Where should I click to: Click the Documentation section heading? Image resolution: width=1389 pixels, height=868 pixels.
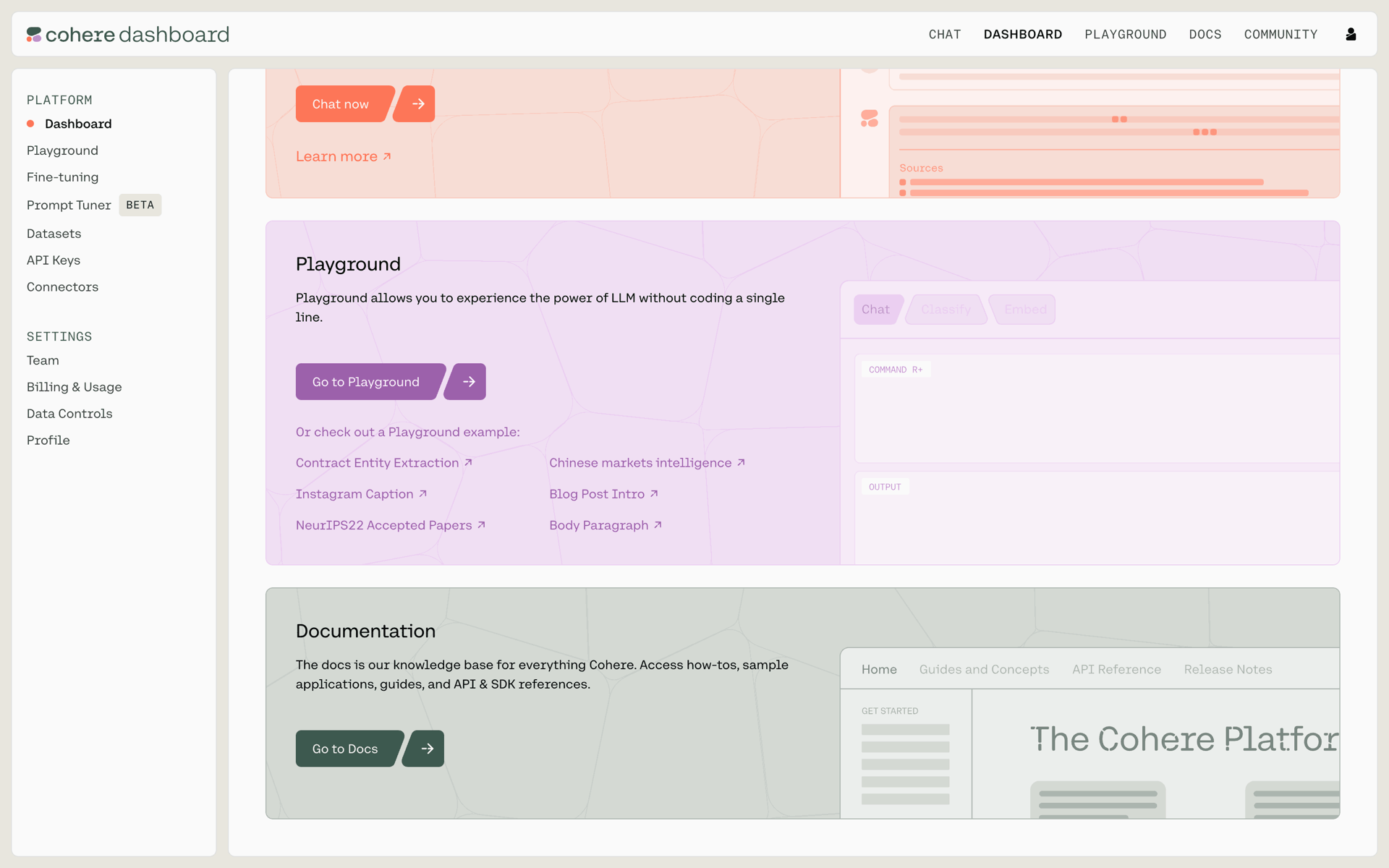365,631
